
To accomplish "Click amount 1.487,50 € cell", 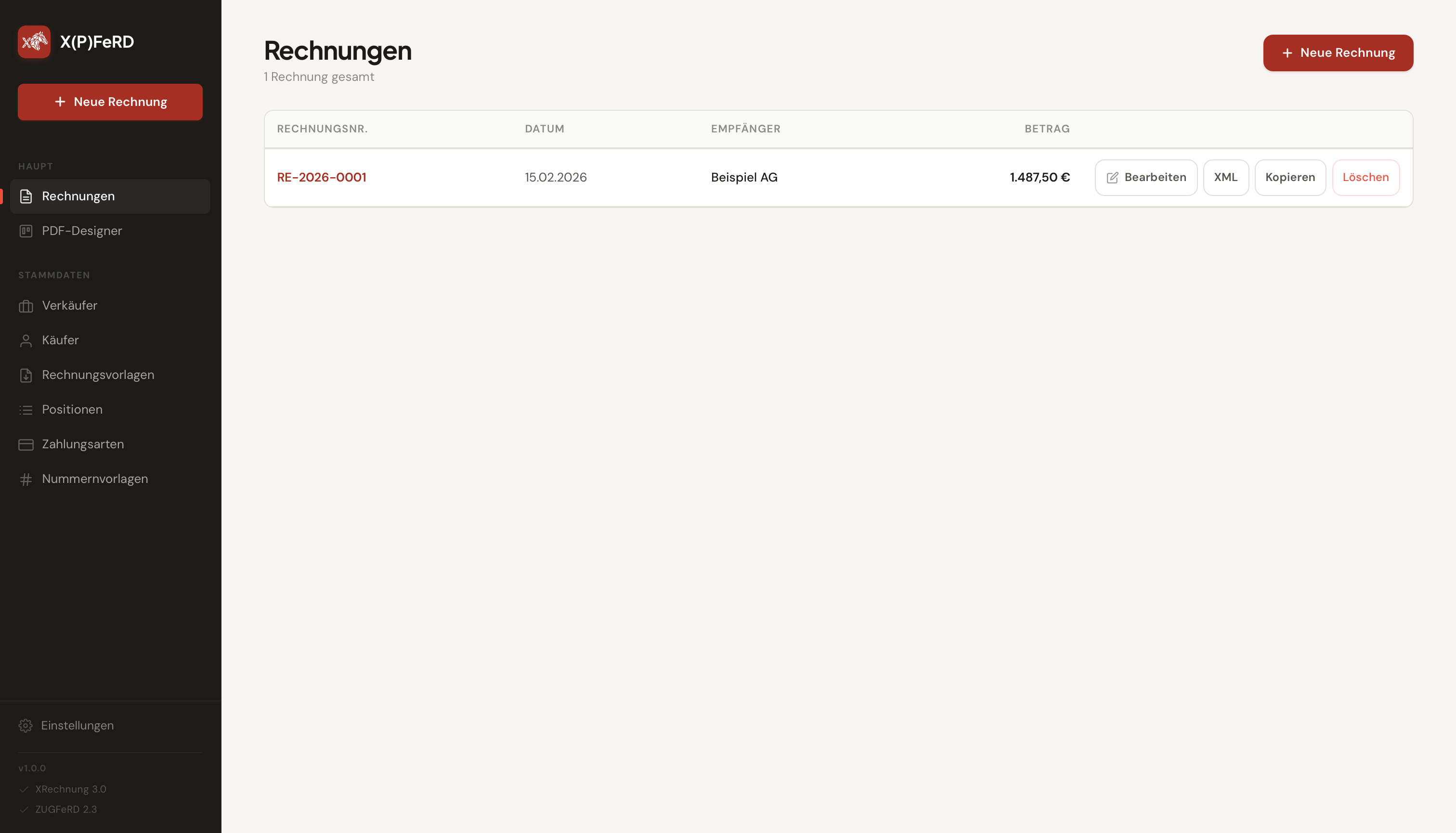I will pyautogui.click(x=1040, y=177).
